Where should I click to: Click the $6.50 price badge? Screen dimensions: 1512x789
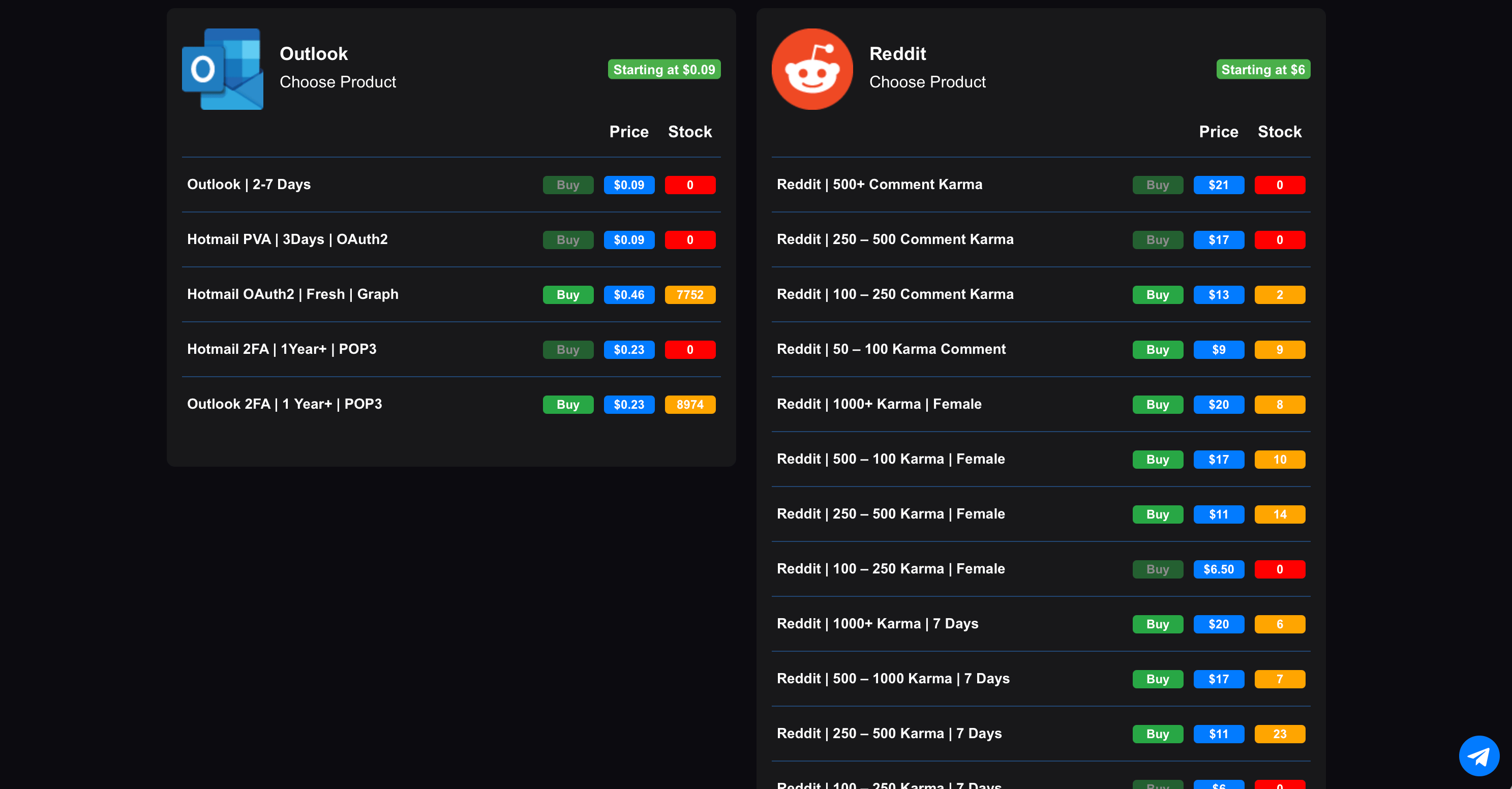1219,569
